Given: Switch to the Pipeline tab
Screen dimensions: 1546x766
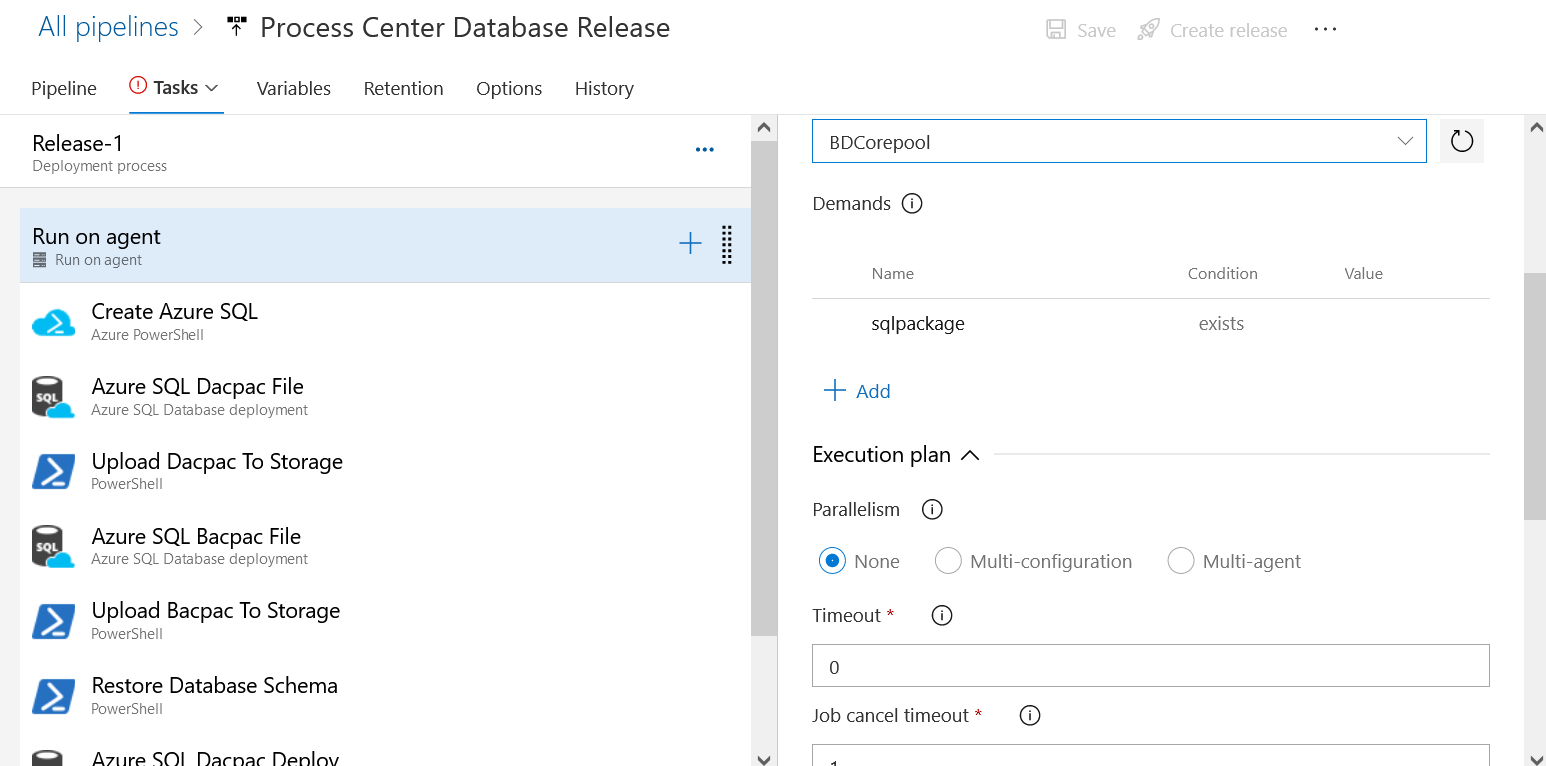Looking at the screenshot, I should tap(64, 89).
